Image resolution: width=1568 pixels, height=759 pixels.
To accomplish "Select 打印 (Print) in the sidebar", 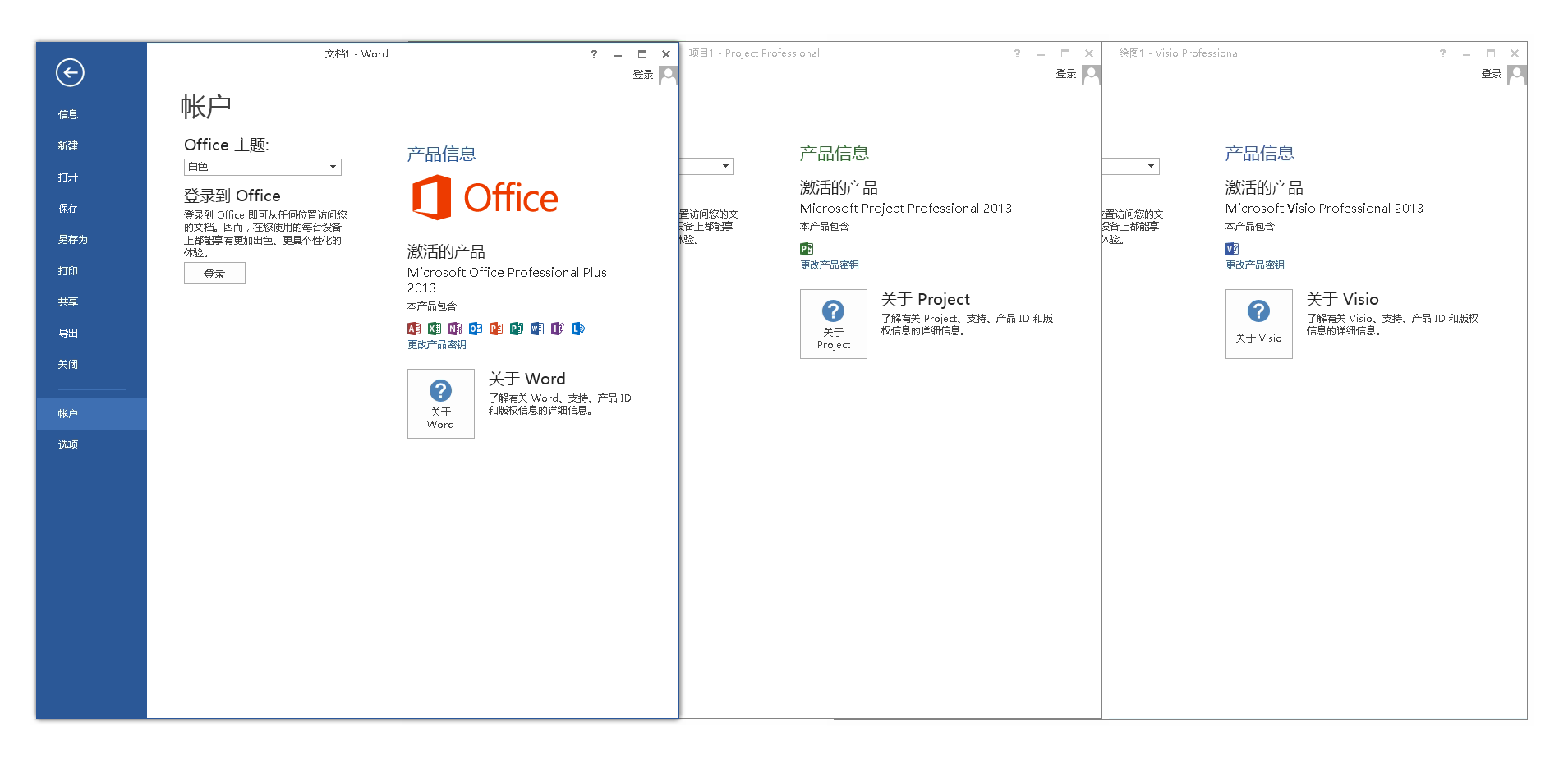I will tap(91, 270).
